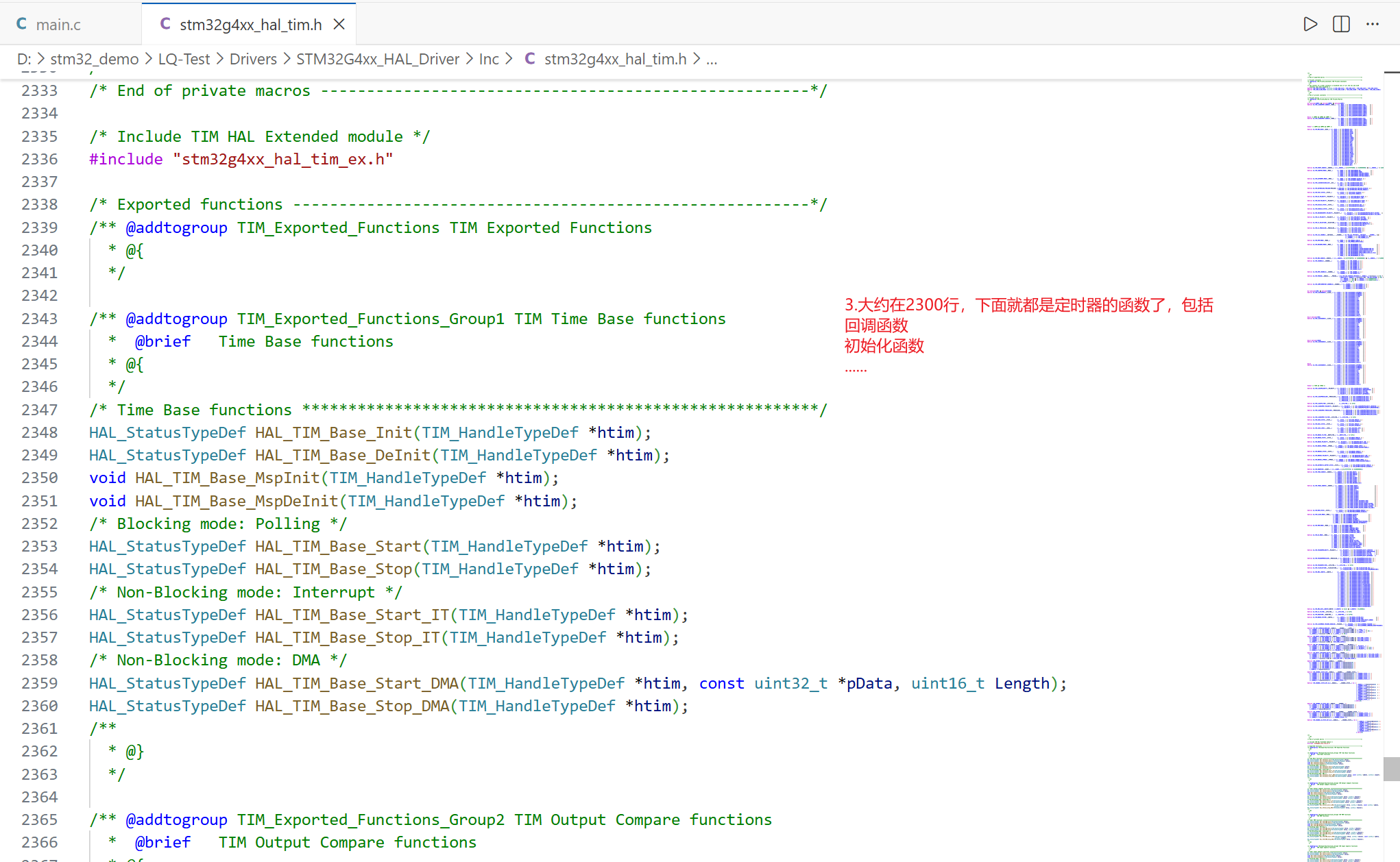Expand the Drivers breadcrumb segment
The image size is (1400, 862).
(x=253, y=59)
